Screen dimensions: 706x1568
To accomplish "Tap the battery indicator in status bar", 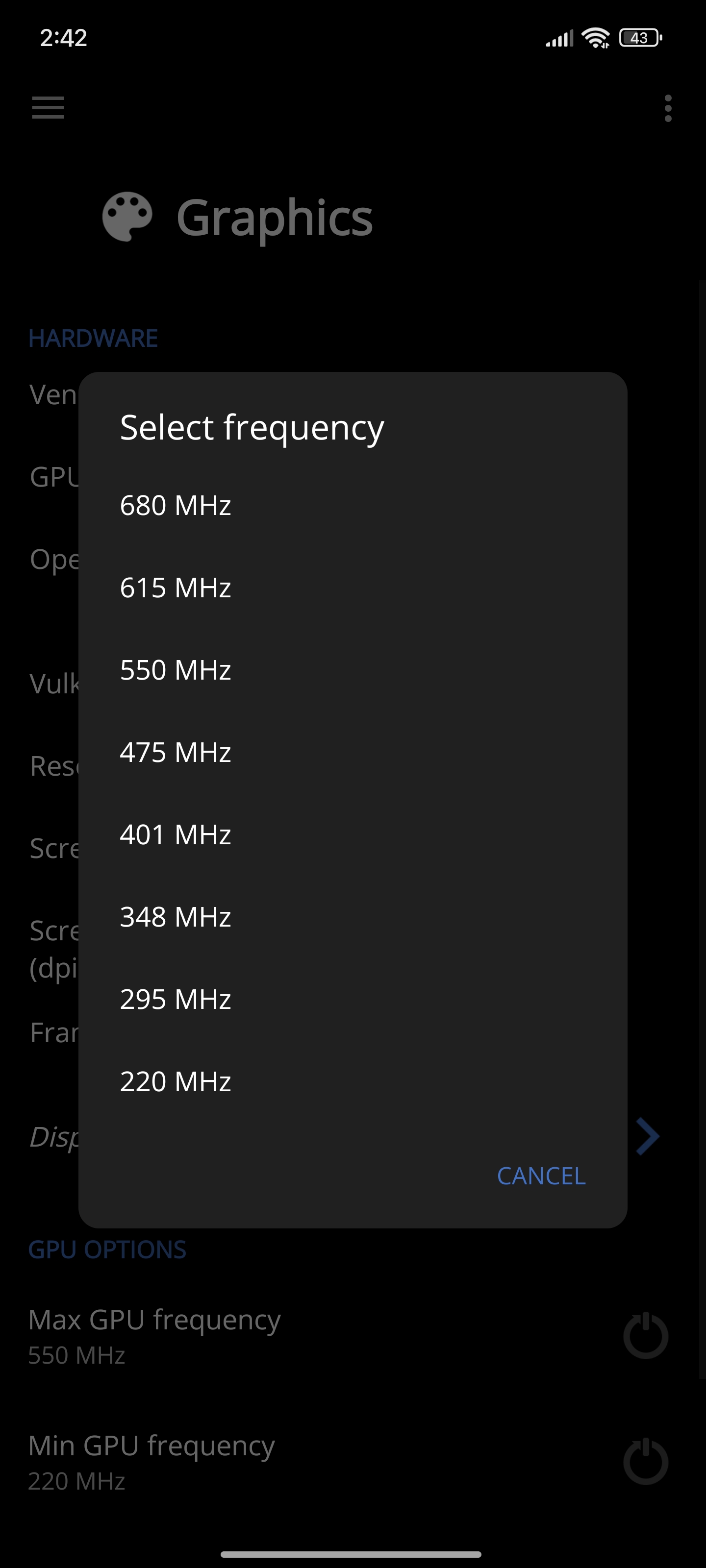I will [640, 38].
